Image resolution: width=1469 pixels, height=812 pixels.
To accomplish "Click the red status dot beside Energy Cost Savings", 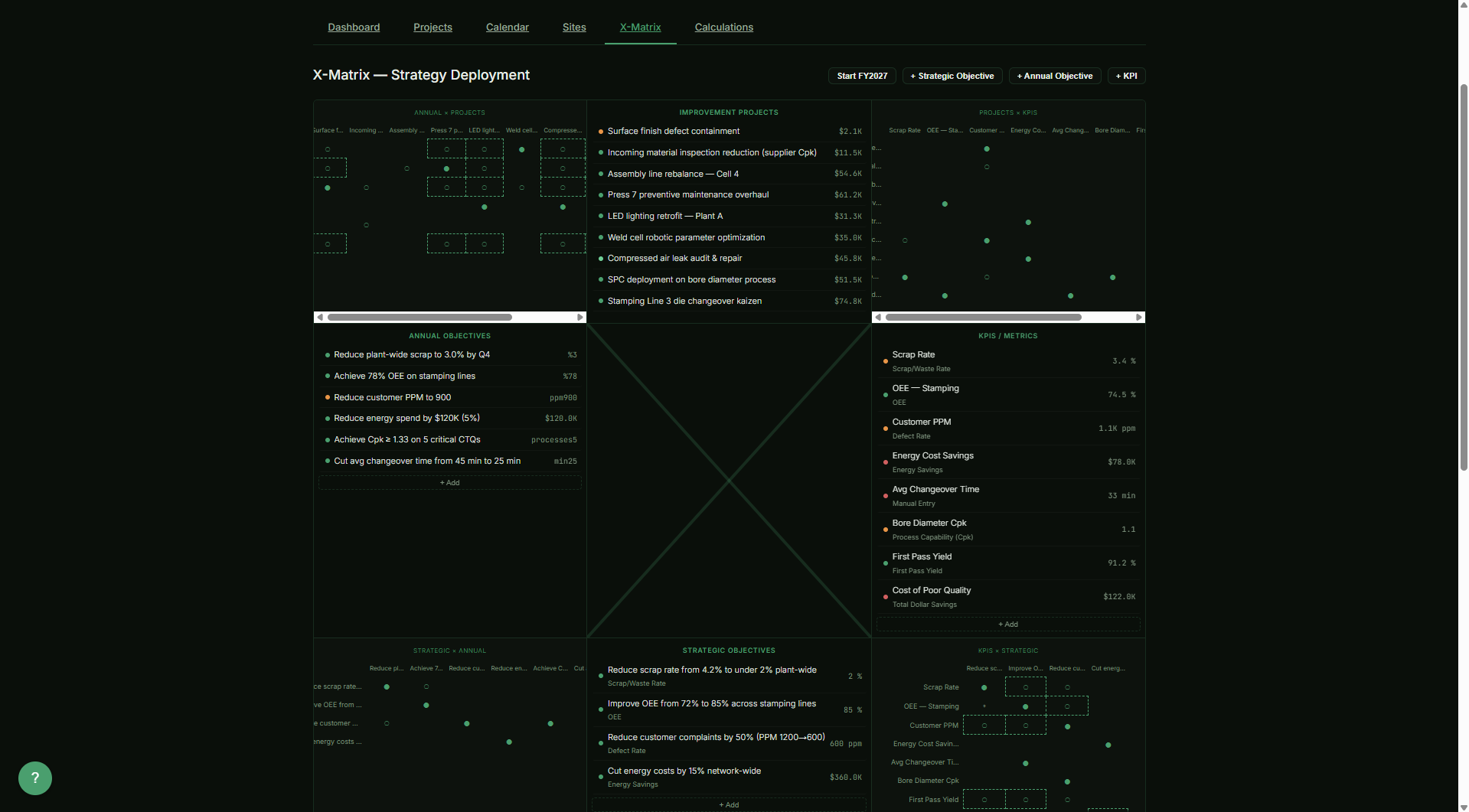I will tap(886, 462).
